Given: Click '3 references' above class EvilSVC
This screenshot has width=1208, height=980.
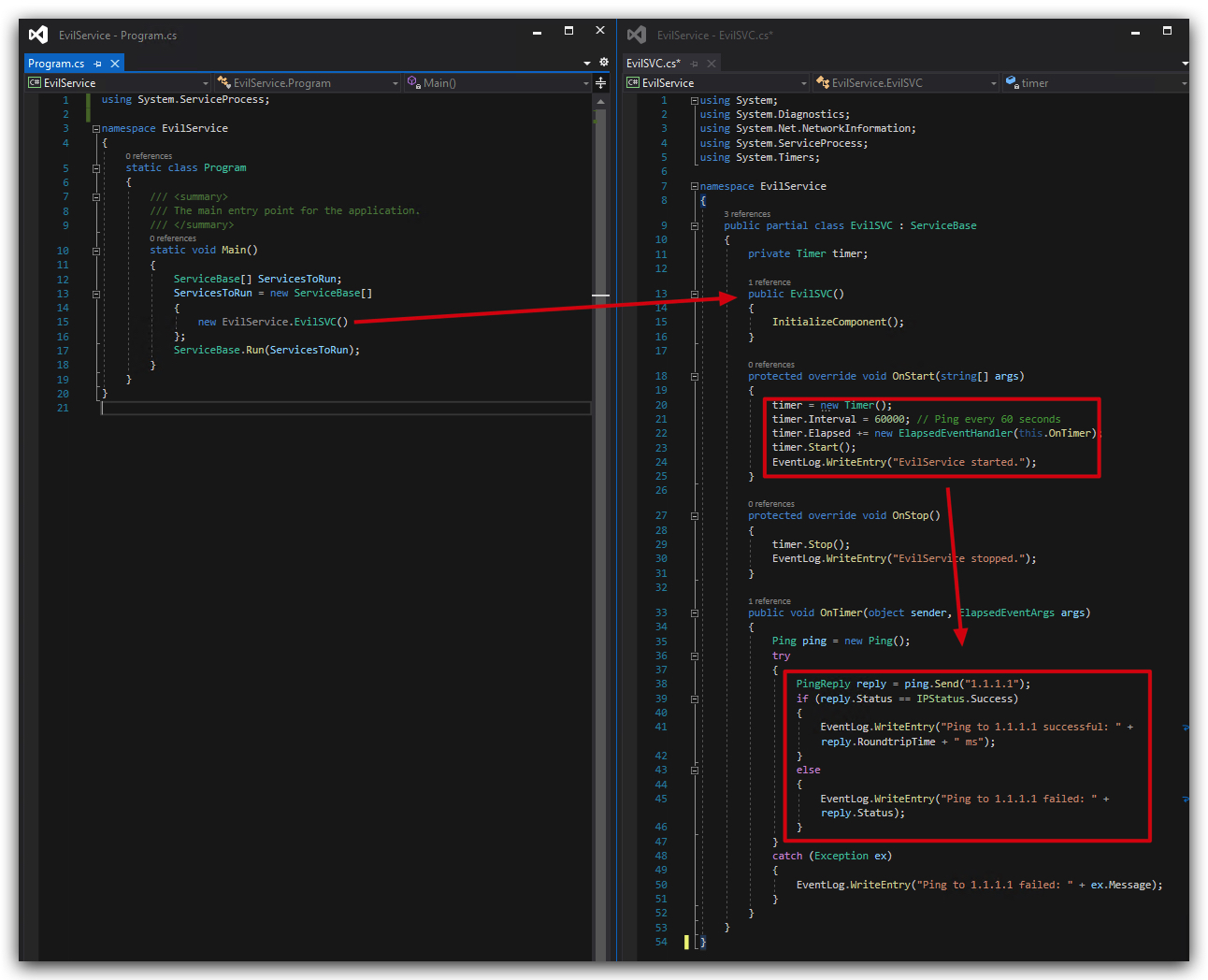Looking at the screenshot, I should pyautogui.click(x=747, y=214).
